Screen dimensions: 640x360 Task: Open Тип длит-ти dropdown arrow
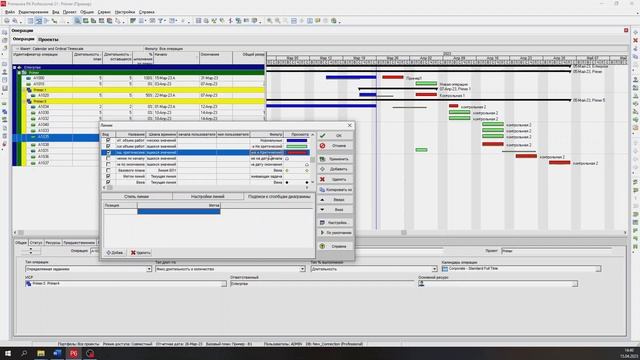pos(302,269)
